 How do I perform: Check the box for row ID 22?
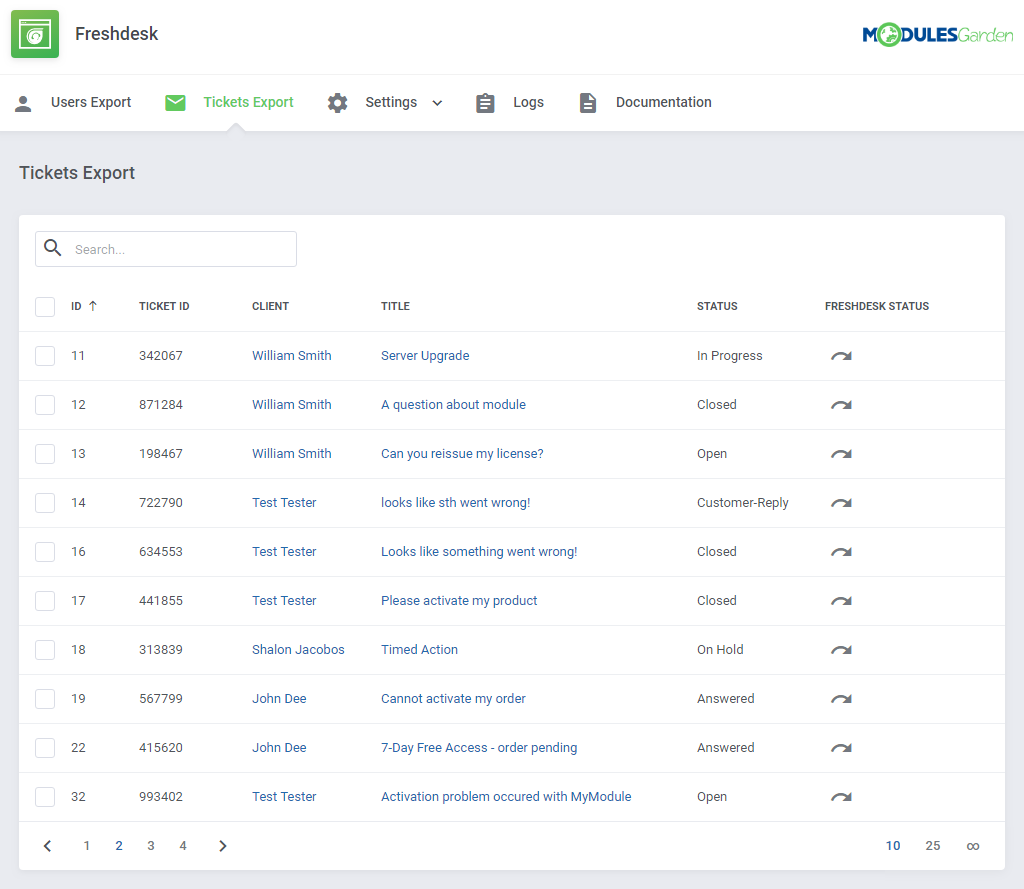click(x=45, y=748)
